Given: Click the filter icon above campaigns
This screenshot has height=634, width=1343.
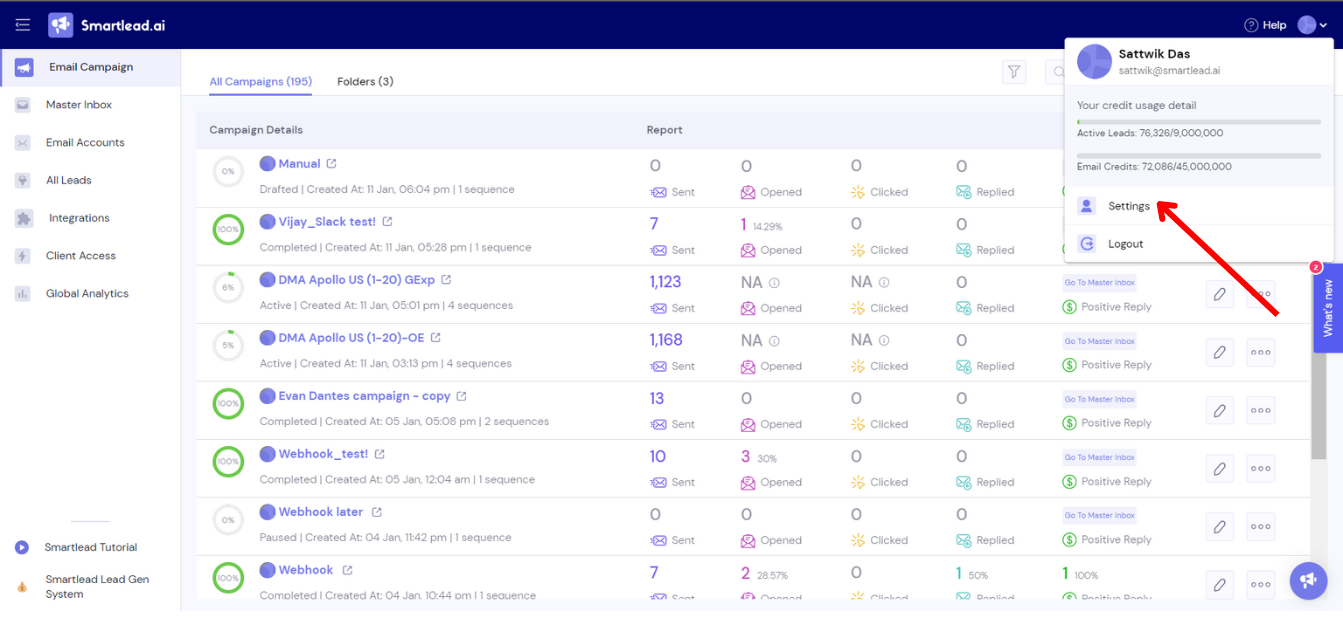Looking at the screenshot, I should [x=1014, y=72].
